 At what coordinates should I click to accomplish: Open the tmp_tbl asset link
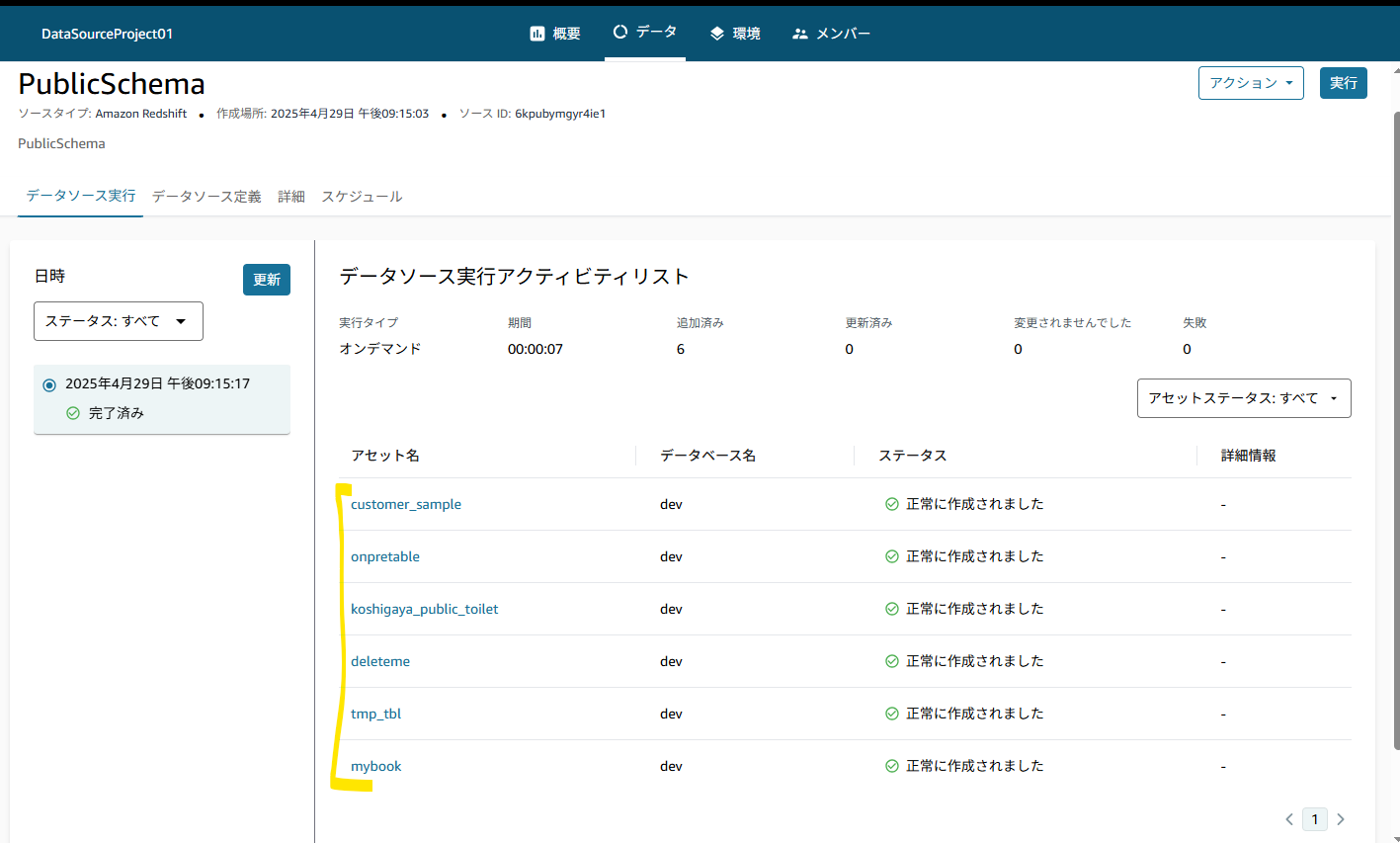376,714
